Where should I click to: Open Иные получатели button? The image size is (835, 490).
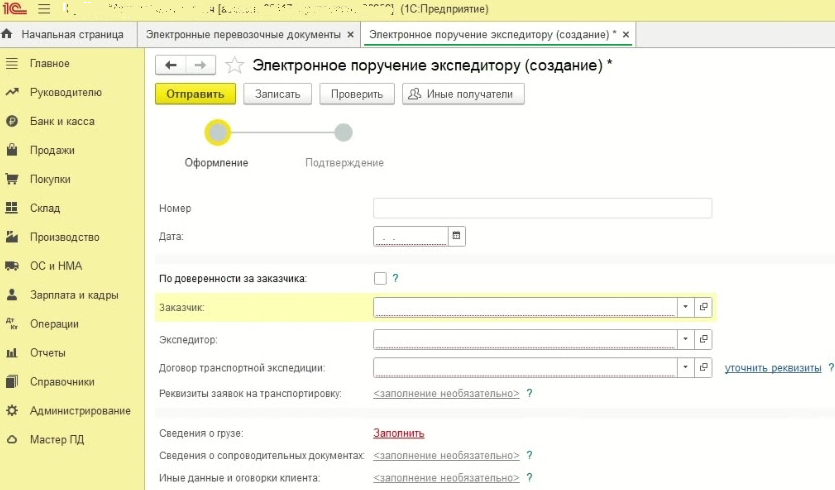pyautogui.click(x=463, y=94)
